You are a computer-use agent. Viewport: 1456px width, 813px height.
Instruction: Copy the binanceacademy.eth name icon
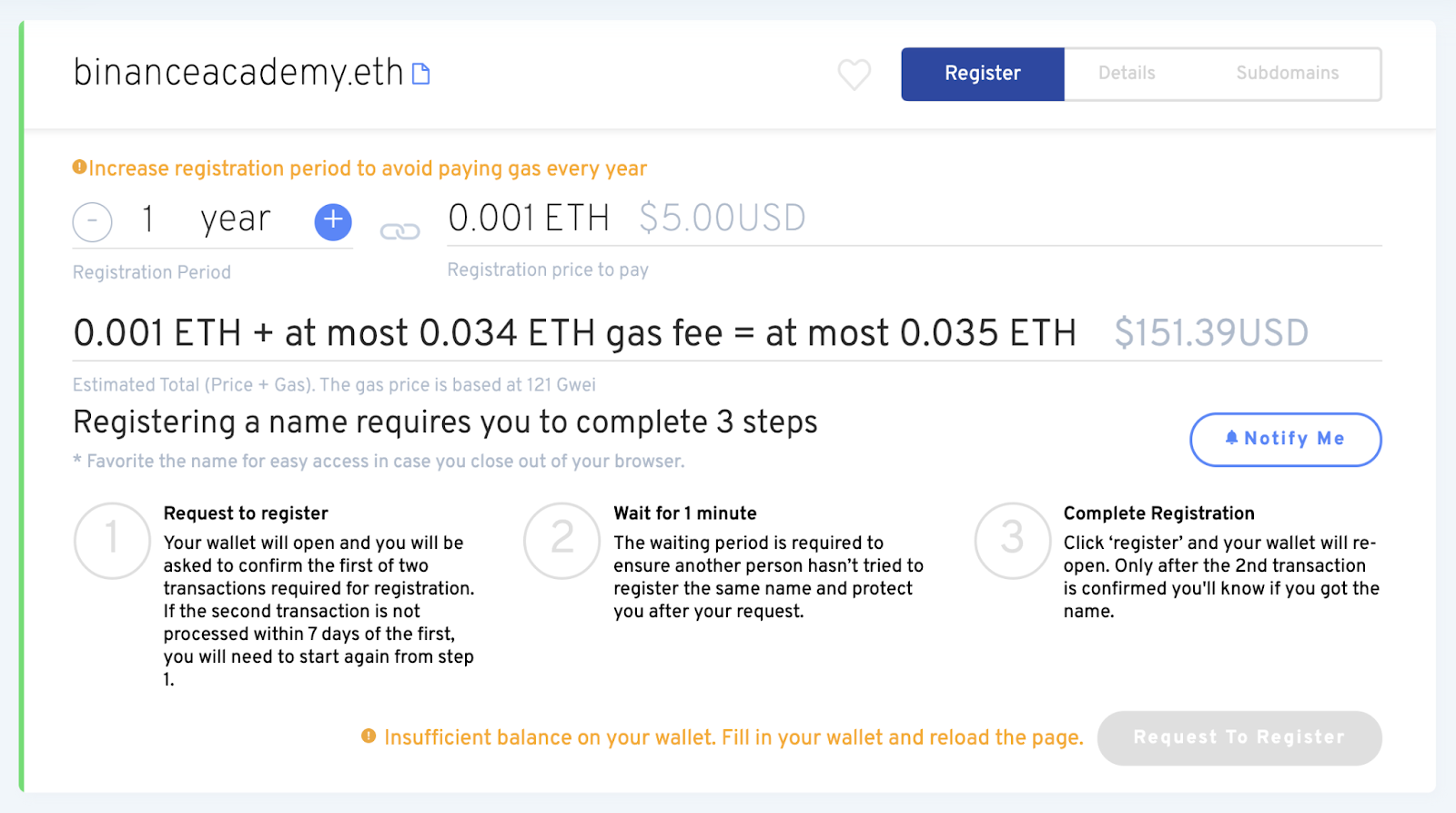tap(420, 74)
